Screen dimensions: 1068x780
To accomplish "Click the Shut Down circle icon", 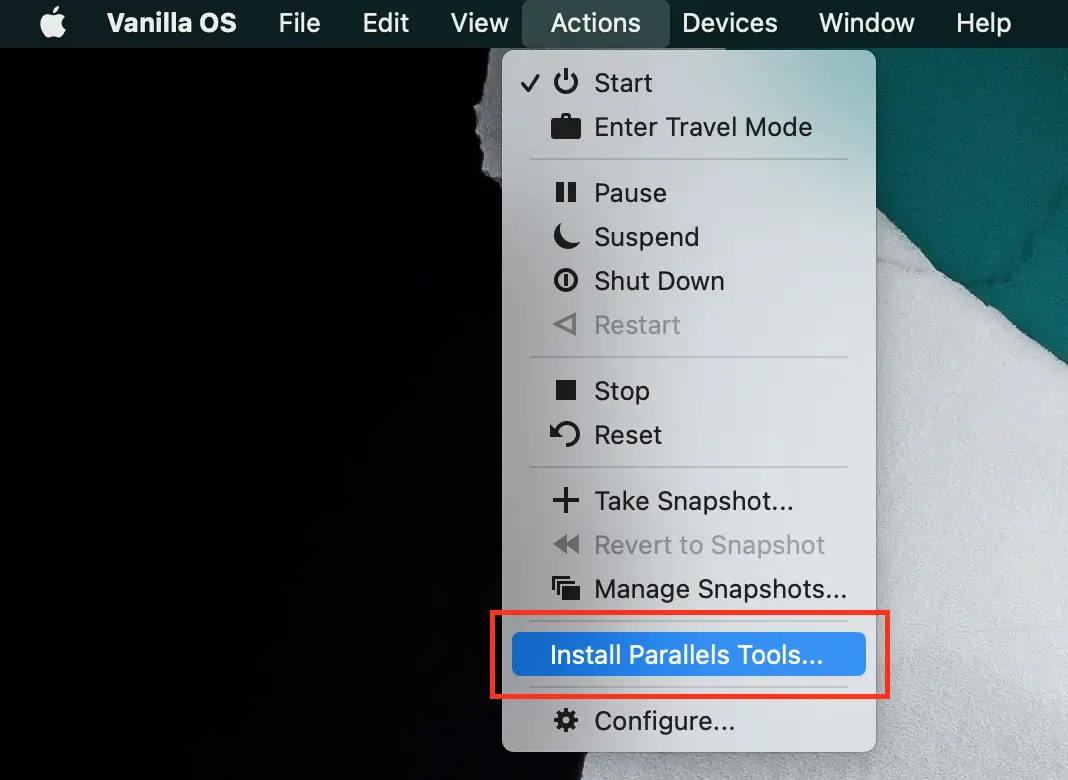I will point(565,280).
